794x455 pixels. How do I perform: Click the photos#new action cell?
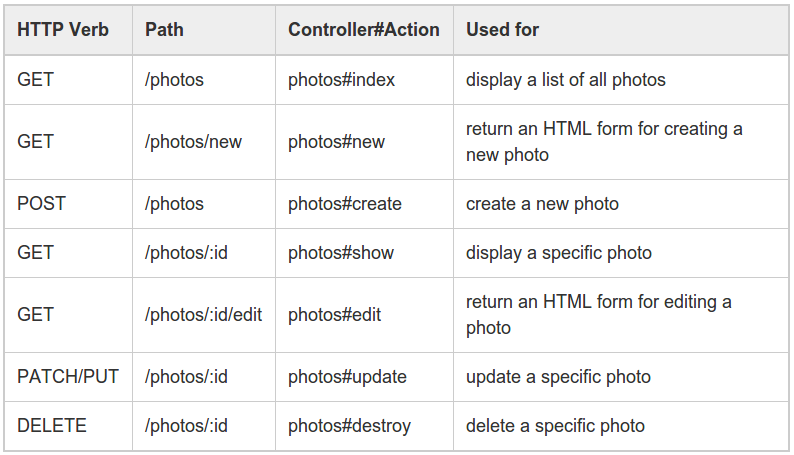[x=336, y=142]
